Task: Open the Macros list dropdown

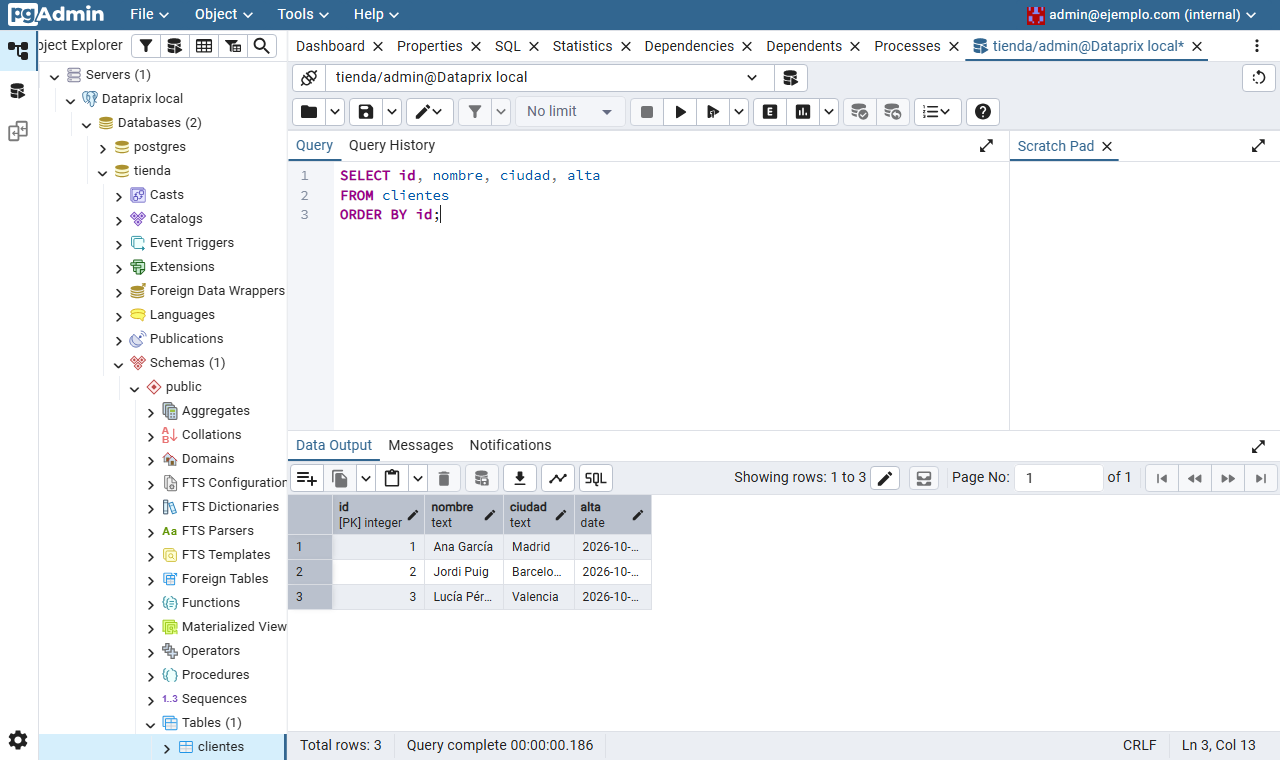Action: [937, 112]
